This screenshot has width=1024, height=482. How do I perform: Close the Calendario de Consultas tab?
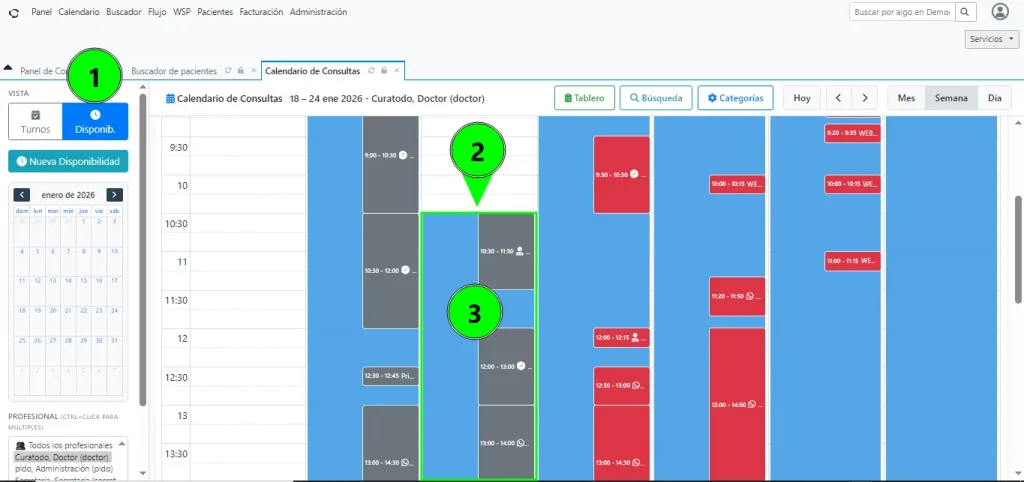tap(396, 71)
